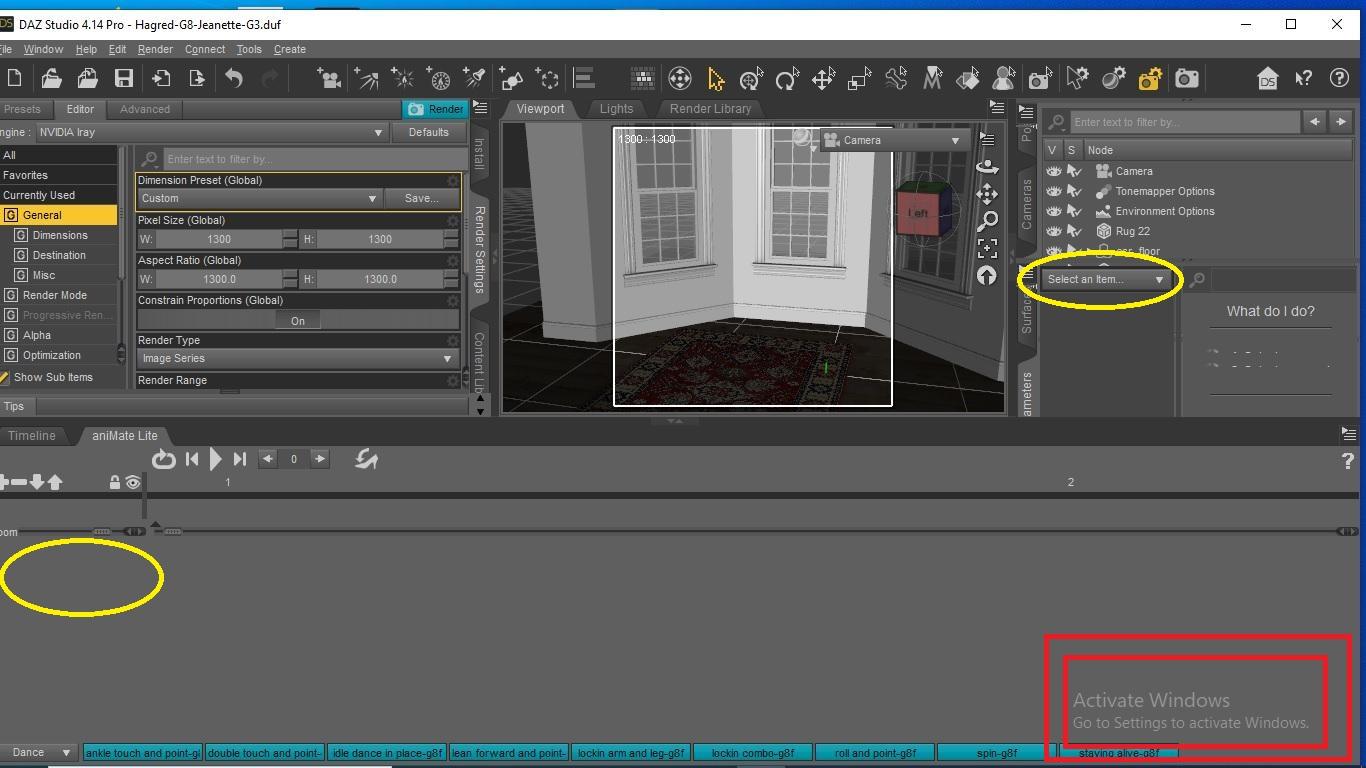Open the Dimension Preset Custom dropdown

(259, 198)
